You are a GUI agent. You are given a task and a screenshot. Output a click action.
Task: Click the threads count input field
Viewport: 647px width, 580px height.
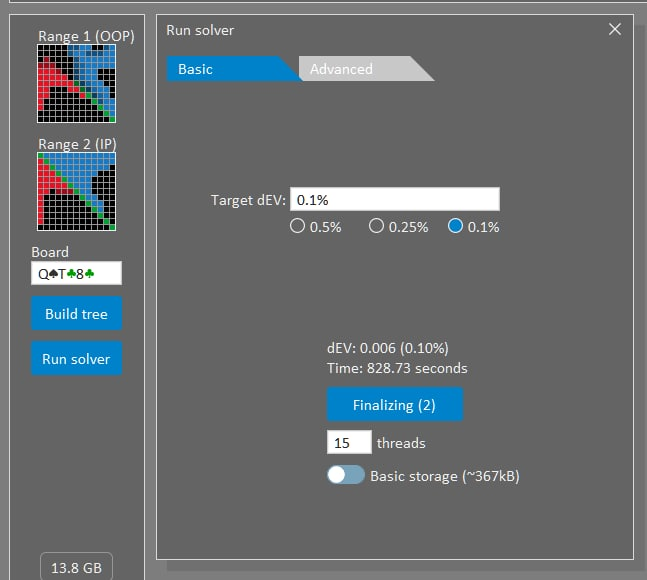[349, 443]
